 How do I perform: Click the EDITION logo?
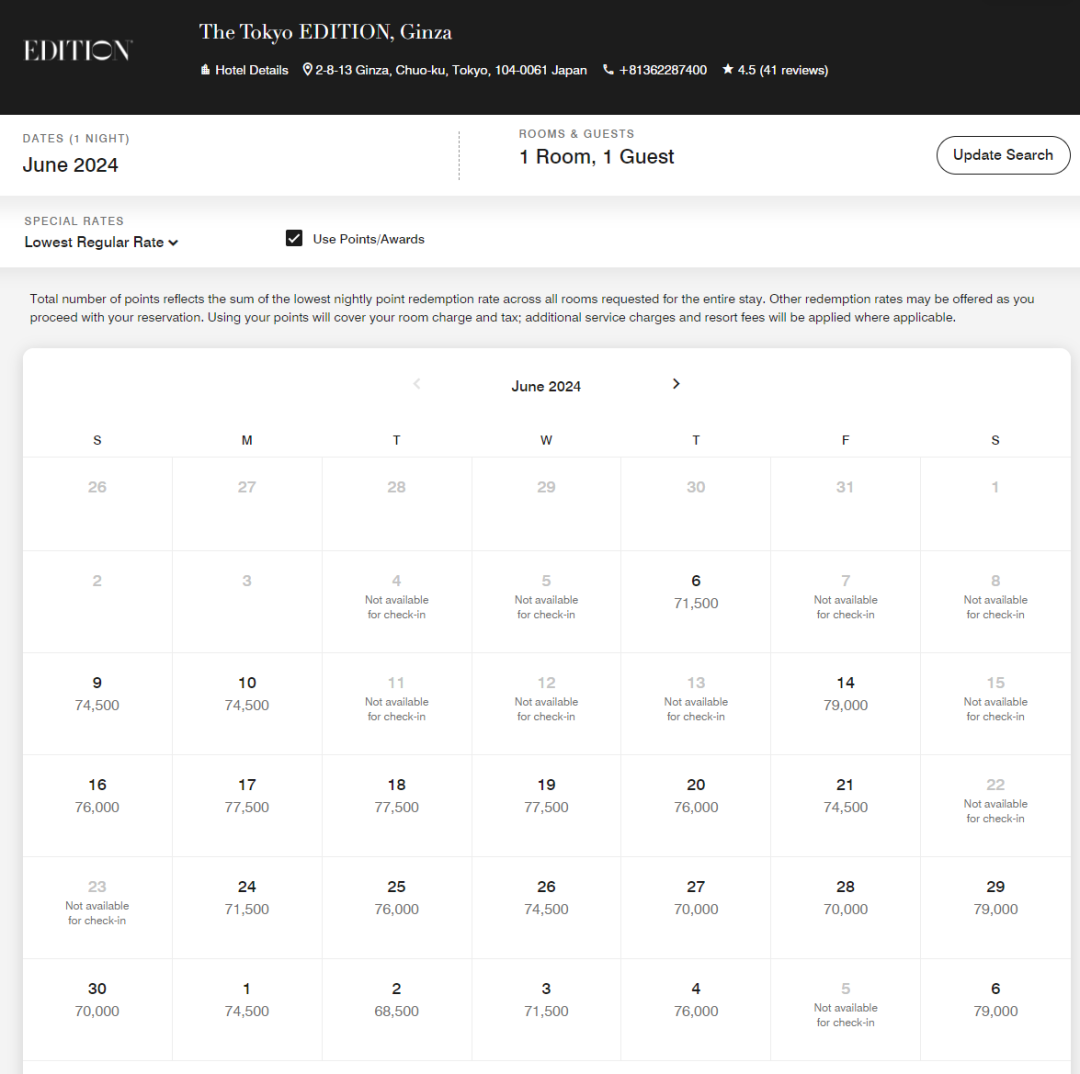click(x=78, y=50)
